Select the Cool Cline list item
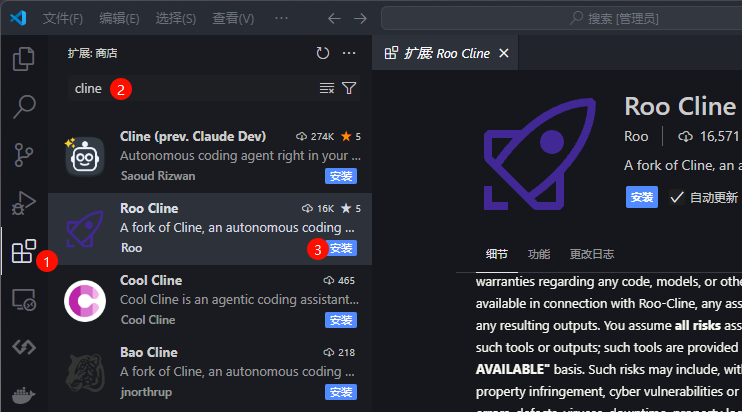742x412 pixels. point(210,300)
